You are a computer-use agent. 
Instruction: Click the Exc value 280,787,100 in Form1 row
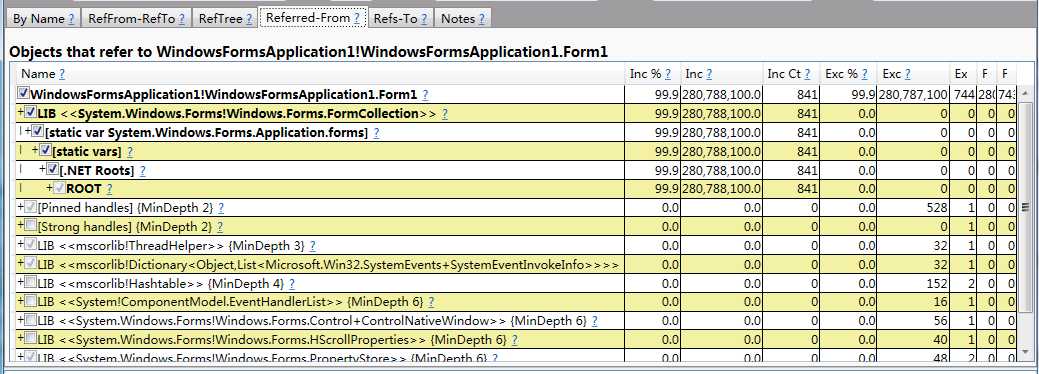[914, 95]
